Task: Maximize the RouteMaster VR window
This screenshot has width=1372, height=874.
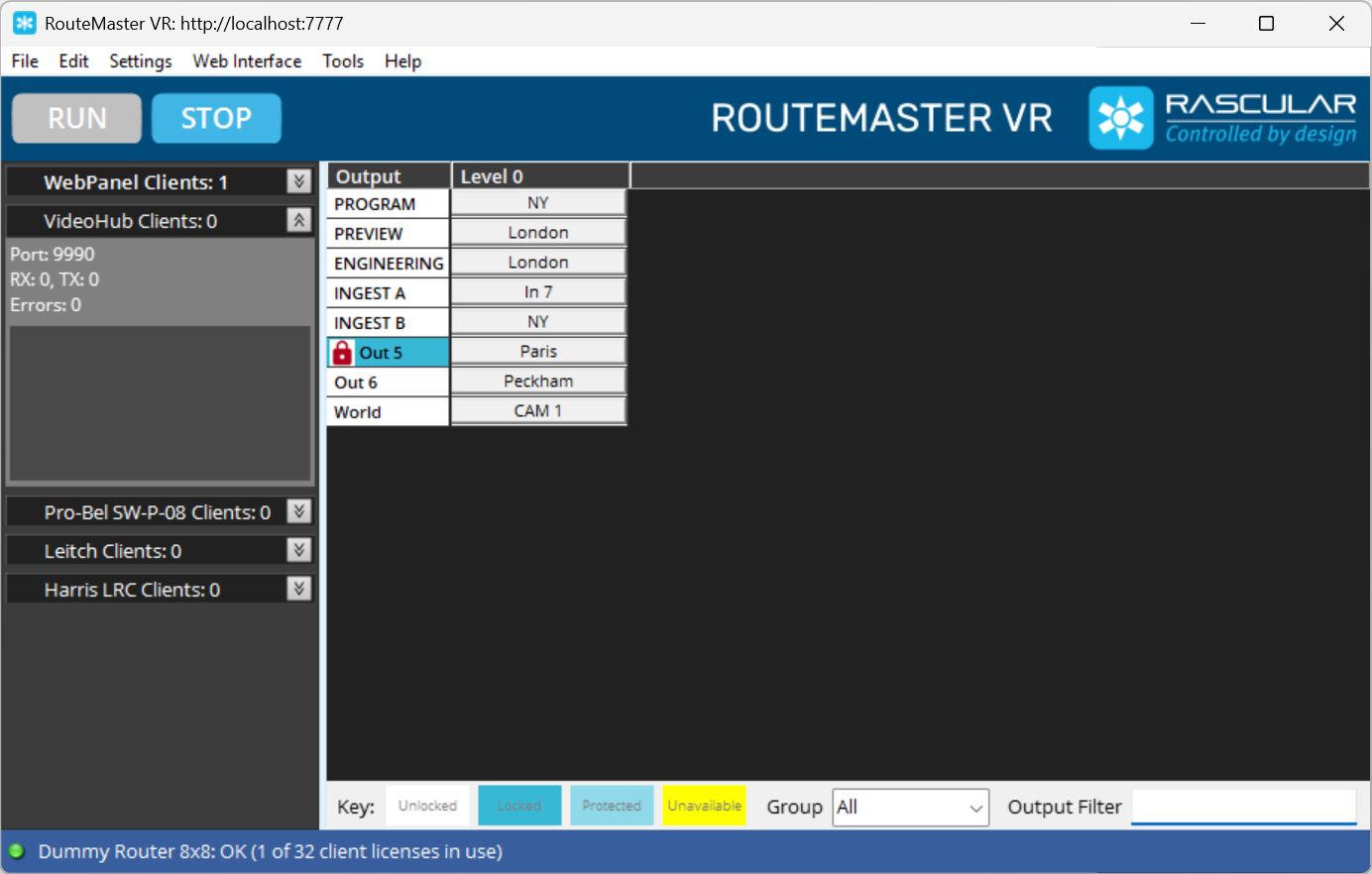Action: pyautogui.click(x=1266, y=24)
